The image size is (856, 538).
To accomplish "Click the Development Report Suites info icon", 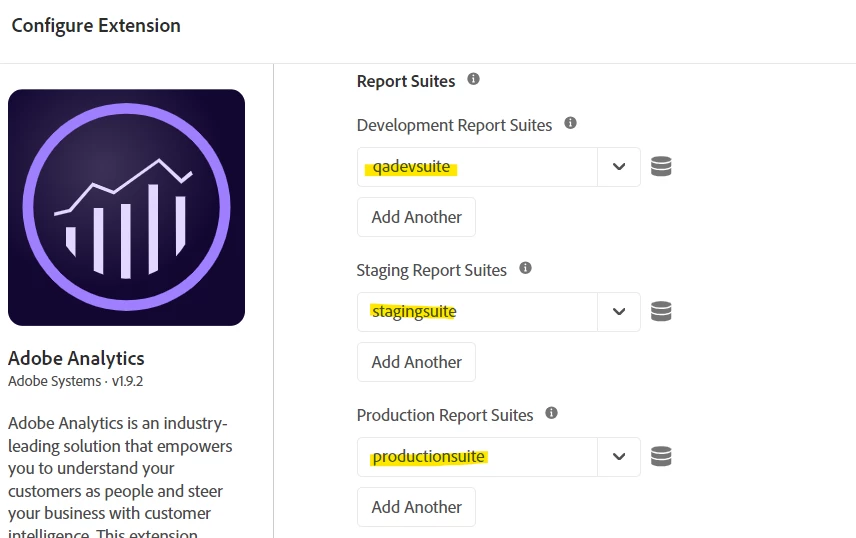I will [x=571, y=123].
